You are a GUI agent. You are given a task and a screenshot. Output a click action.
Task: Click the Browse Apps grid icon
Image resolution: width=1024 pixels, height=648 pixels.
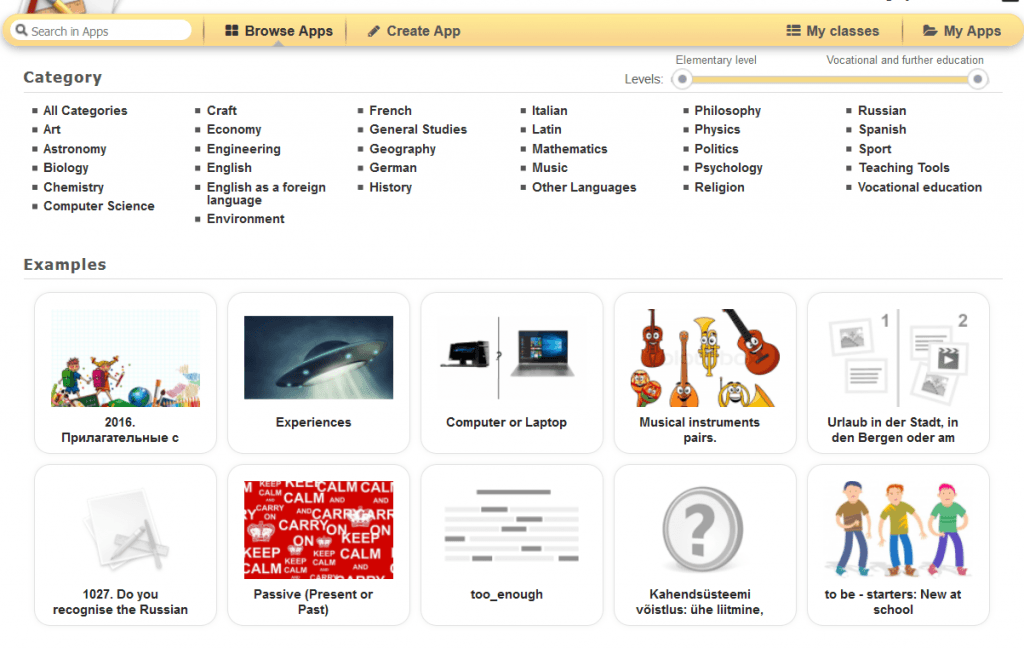231,31
